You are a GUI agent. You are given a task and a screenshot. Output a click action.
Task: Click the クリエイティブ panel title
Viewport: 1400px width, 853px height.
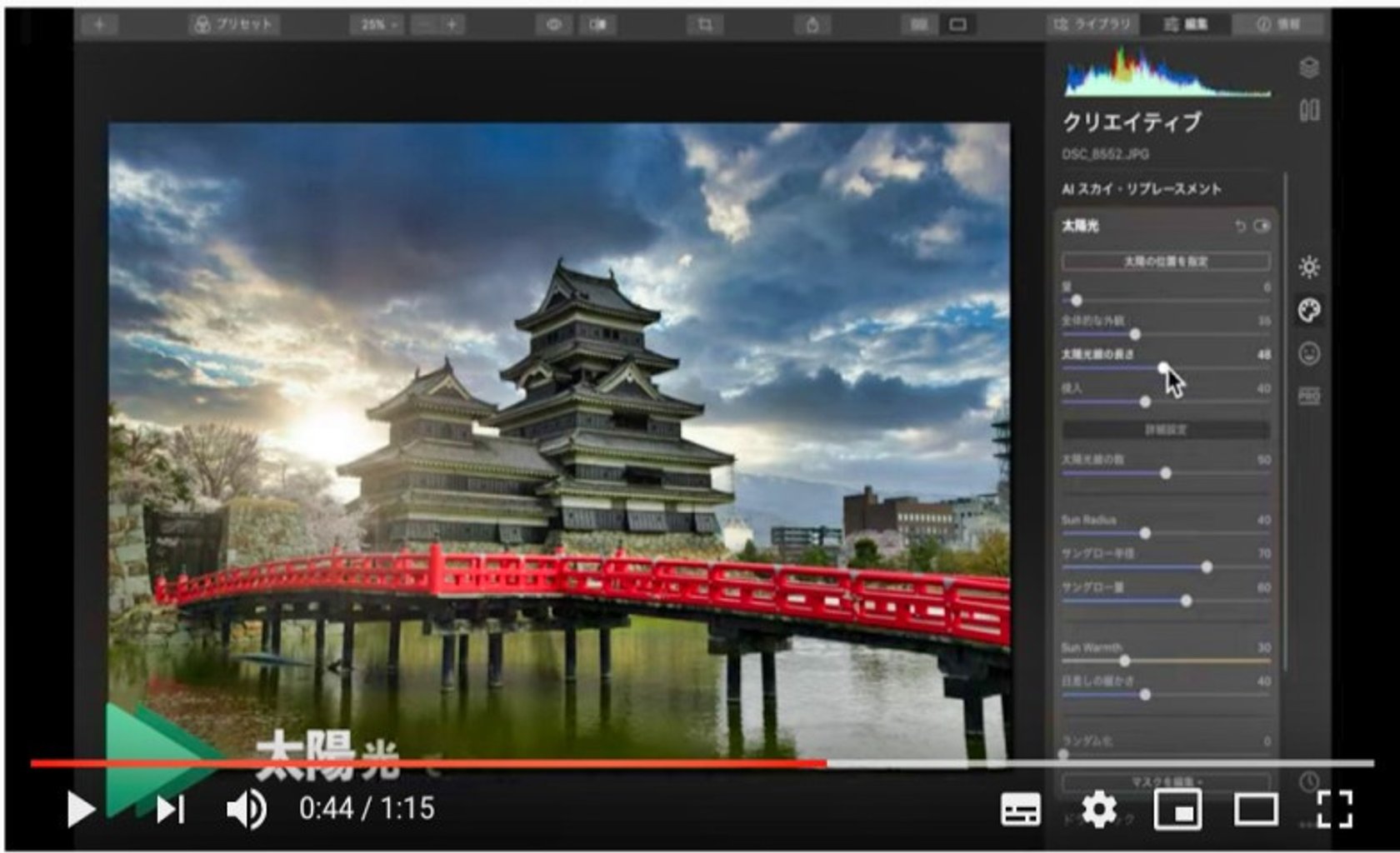1132,122
